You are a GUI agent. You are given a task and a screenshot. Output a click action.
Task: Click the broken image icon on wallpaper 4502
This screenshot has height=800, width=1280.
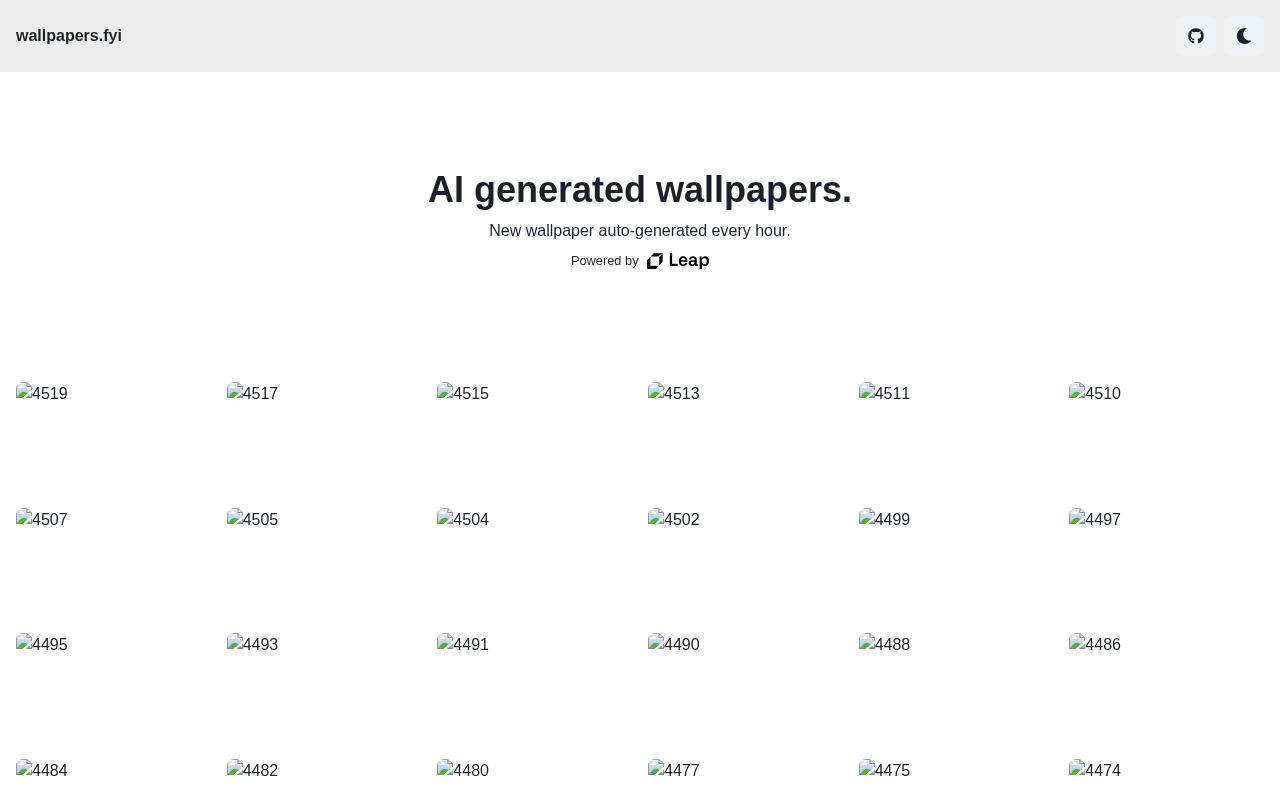[x=656, y=519]
